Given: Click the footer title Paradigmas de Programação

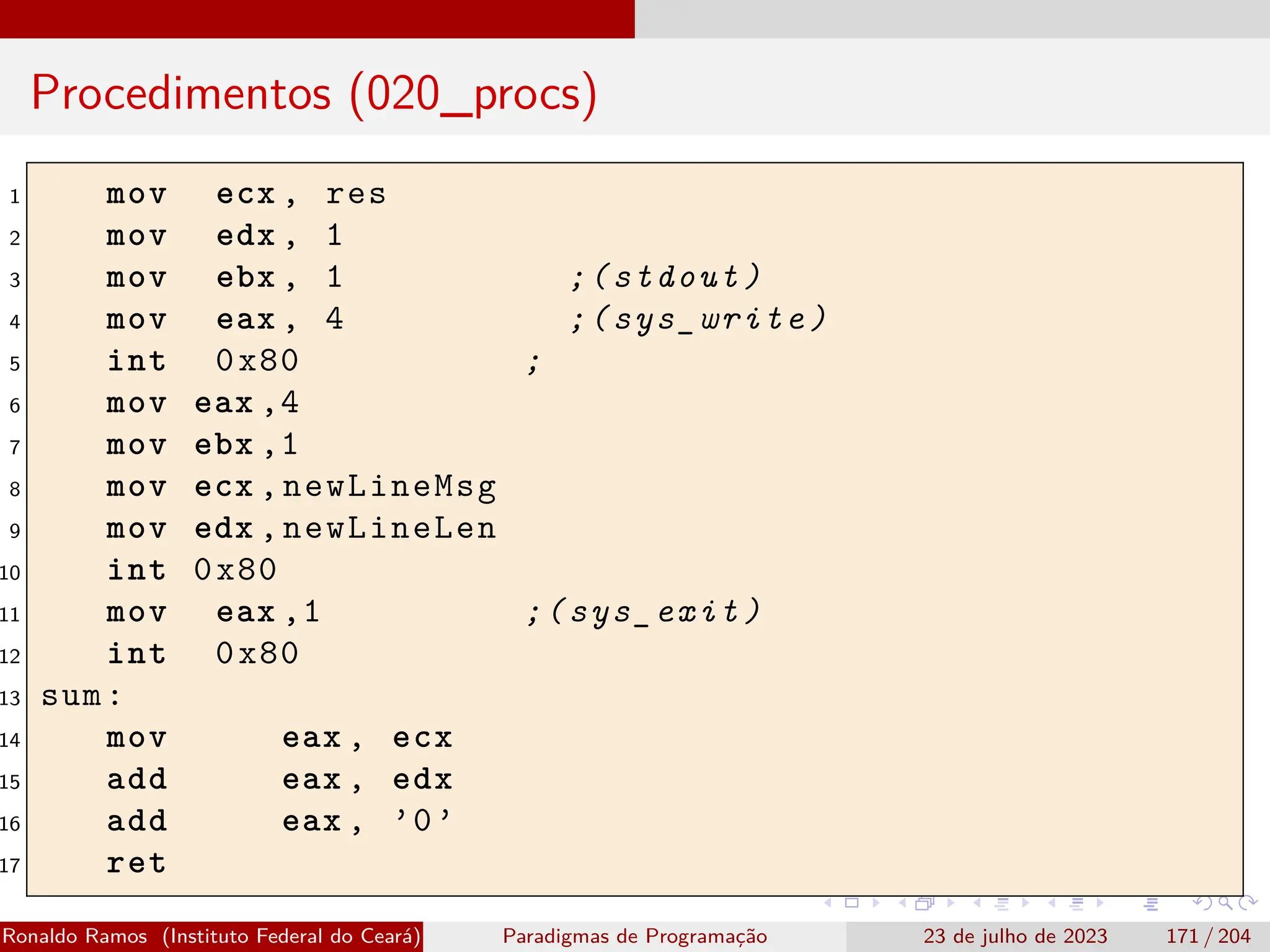Looking at the screenshot, I should click(x=635, y=937).
